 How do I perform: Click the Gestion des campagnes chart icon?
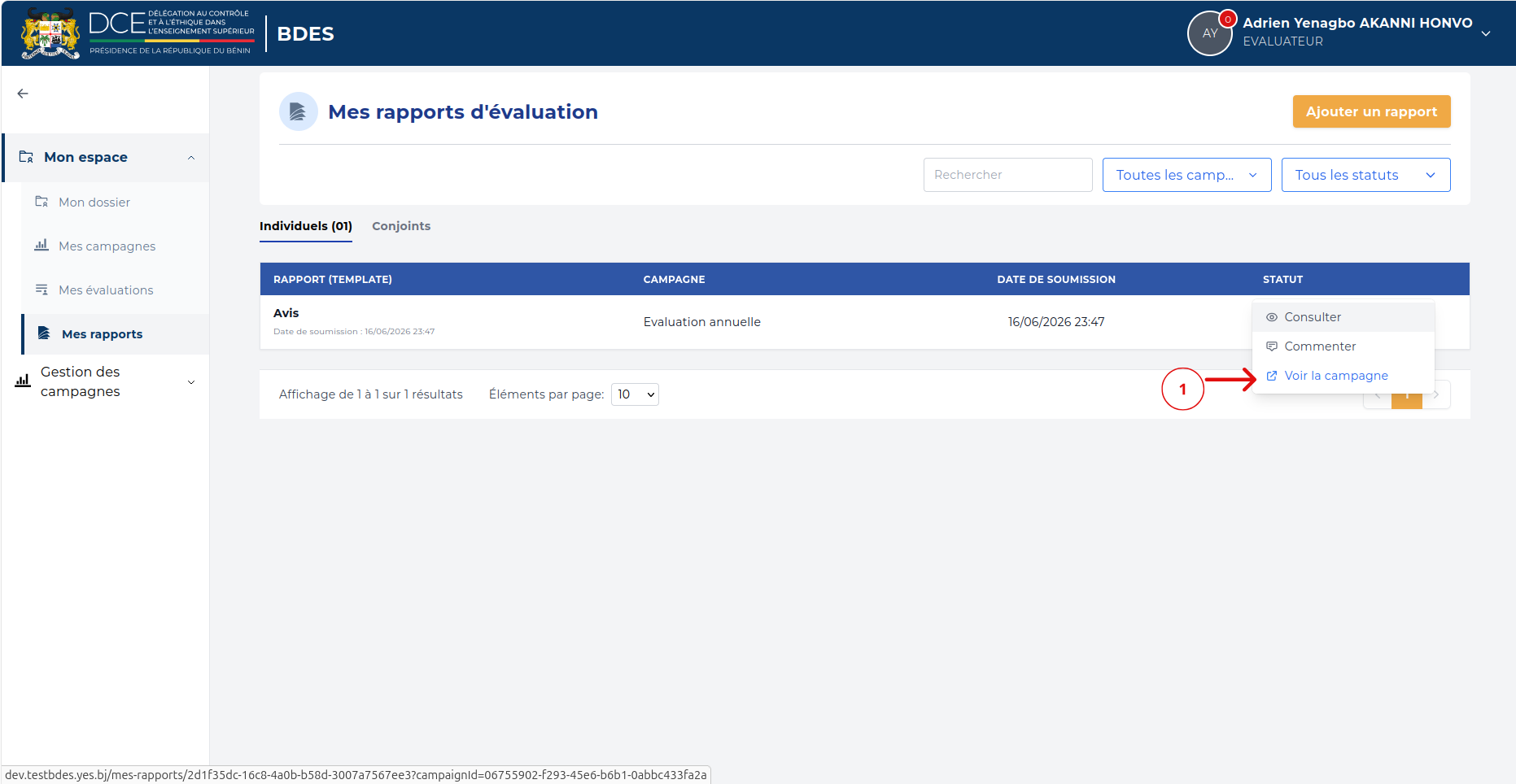(23, 381)
